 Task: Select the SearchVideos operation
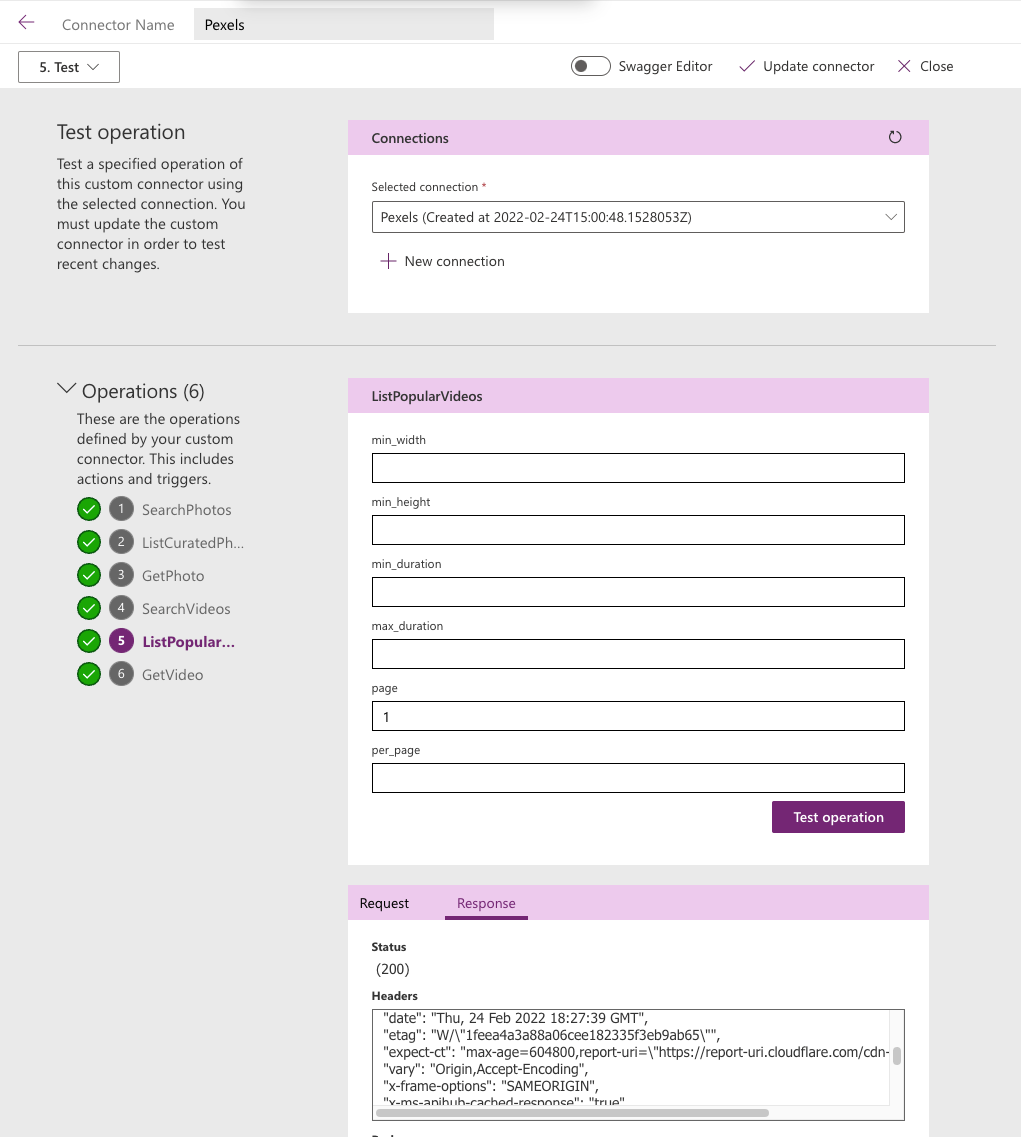[x=186, y=608]
